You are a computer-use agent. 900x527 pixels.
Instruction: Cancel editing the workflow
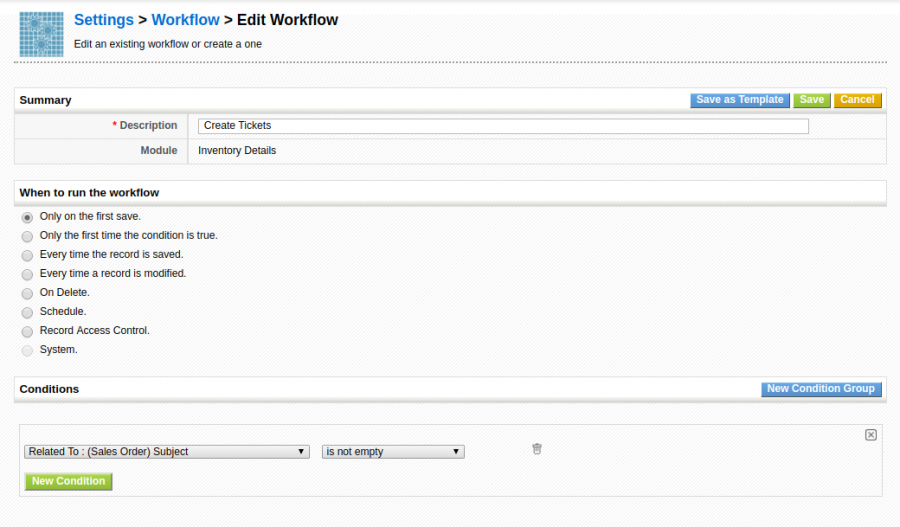857,100
